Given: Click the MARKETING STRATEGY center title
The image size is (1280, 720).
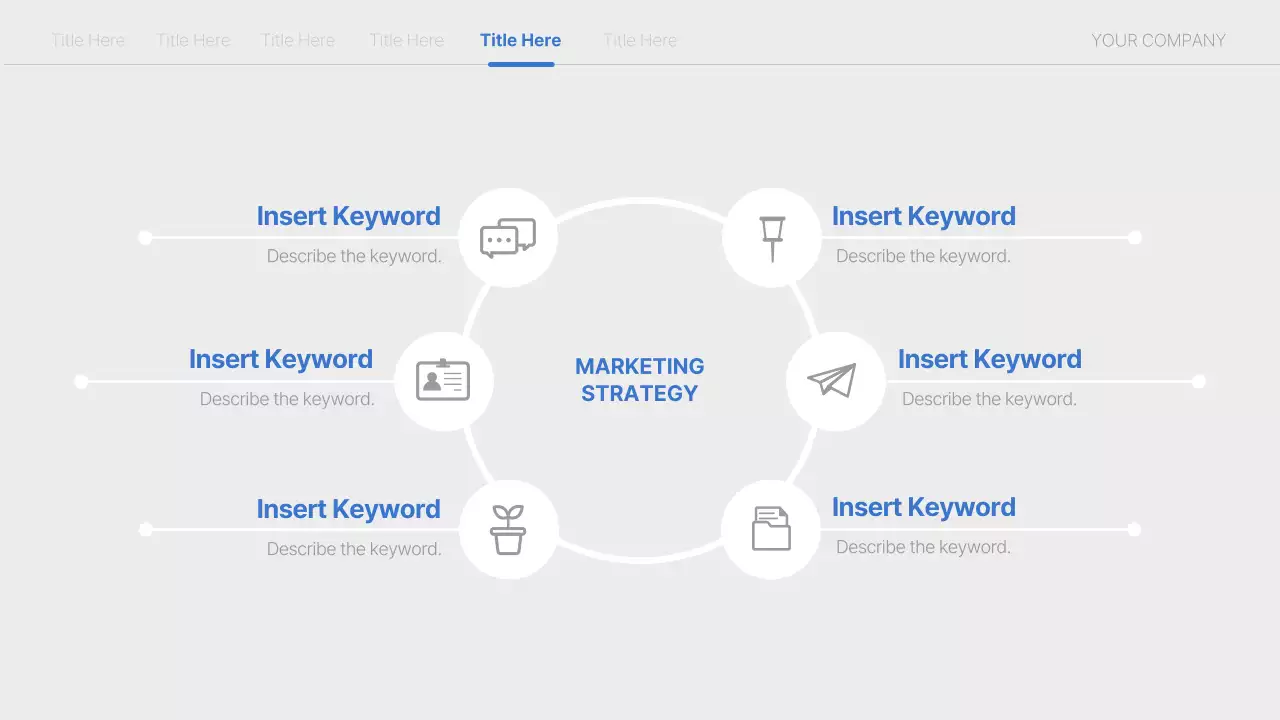Looking at the screenshot, I should pyautogui.click(x=640, y=380).
